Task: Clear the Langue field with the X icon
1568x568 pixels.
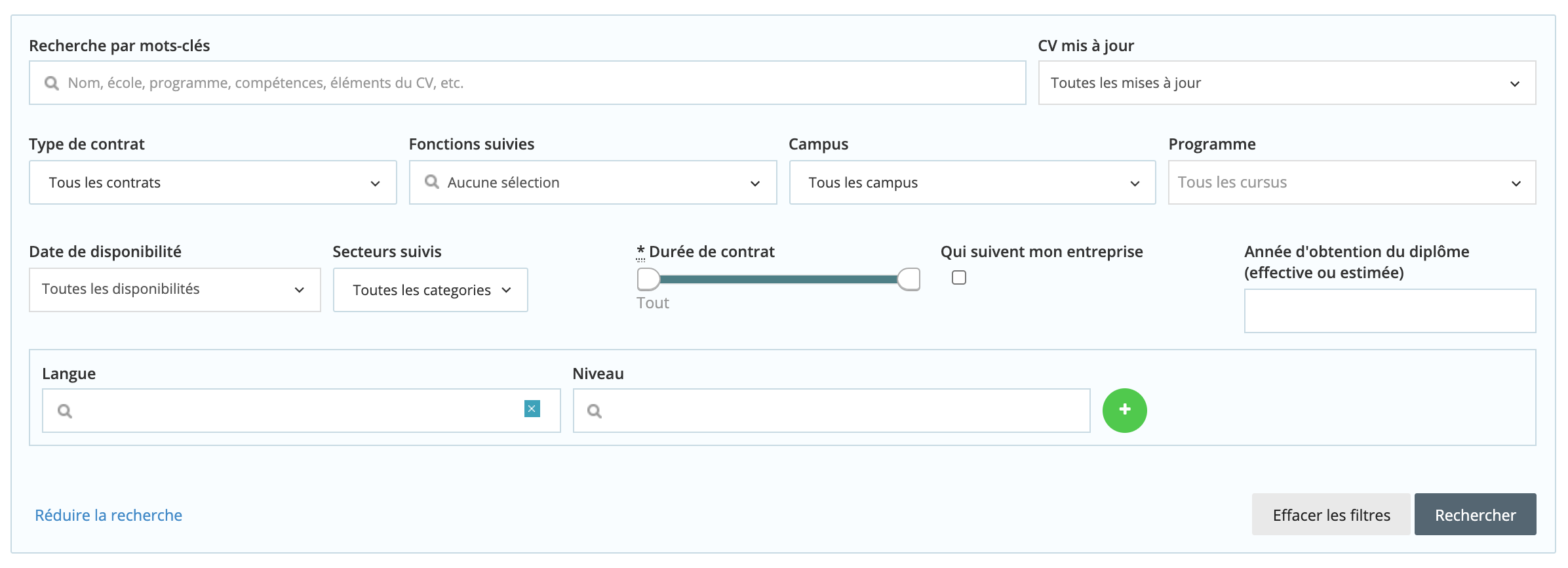Action: click(x=532, y=409)
